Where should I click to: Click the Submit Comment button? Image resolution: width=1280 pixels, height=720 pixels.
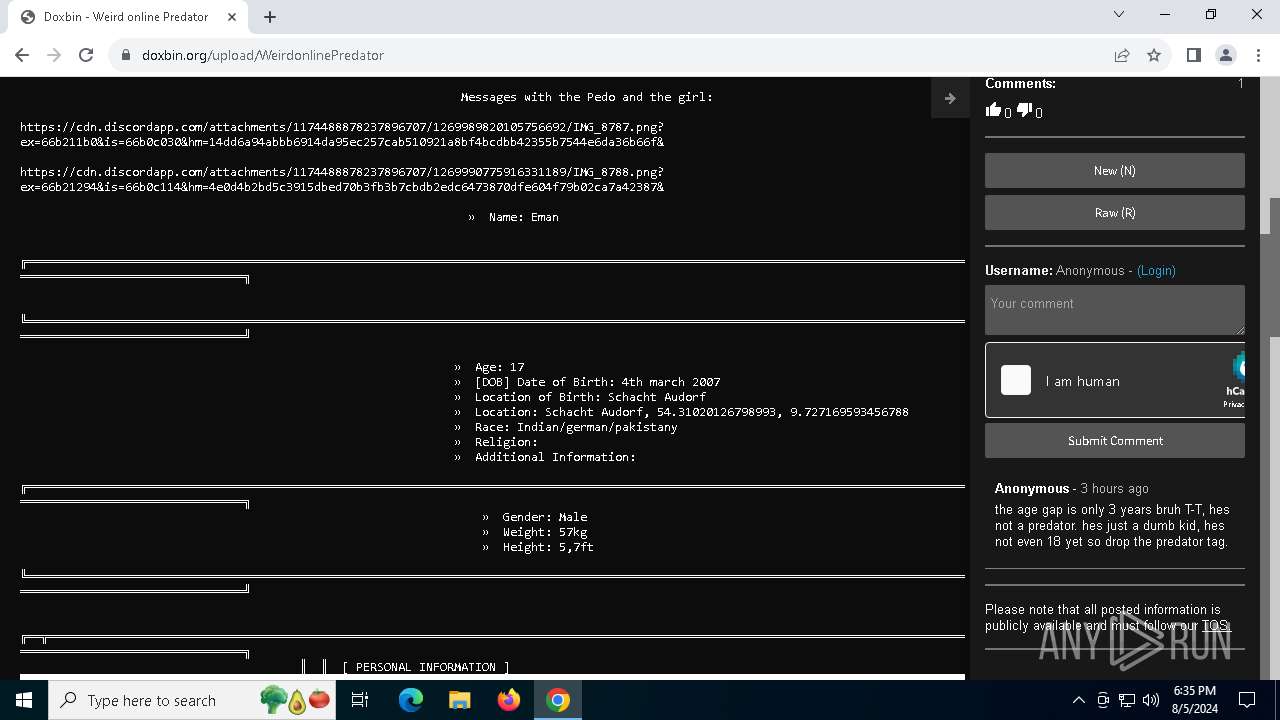(x=1115, y=441)
